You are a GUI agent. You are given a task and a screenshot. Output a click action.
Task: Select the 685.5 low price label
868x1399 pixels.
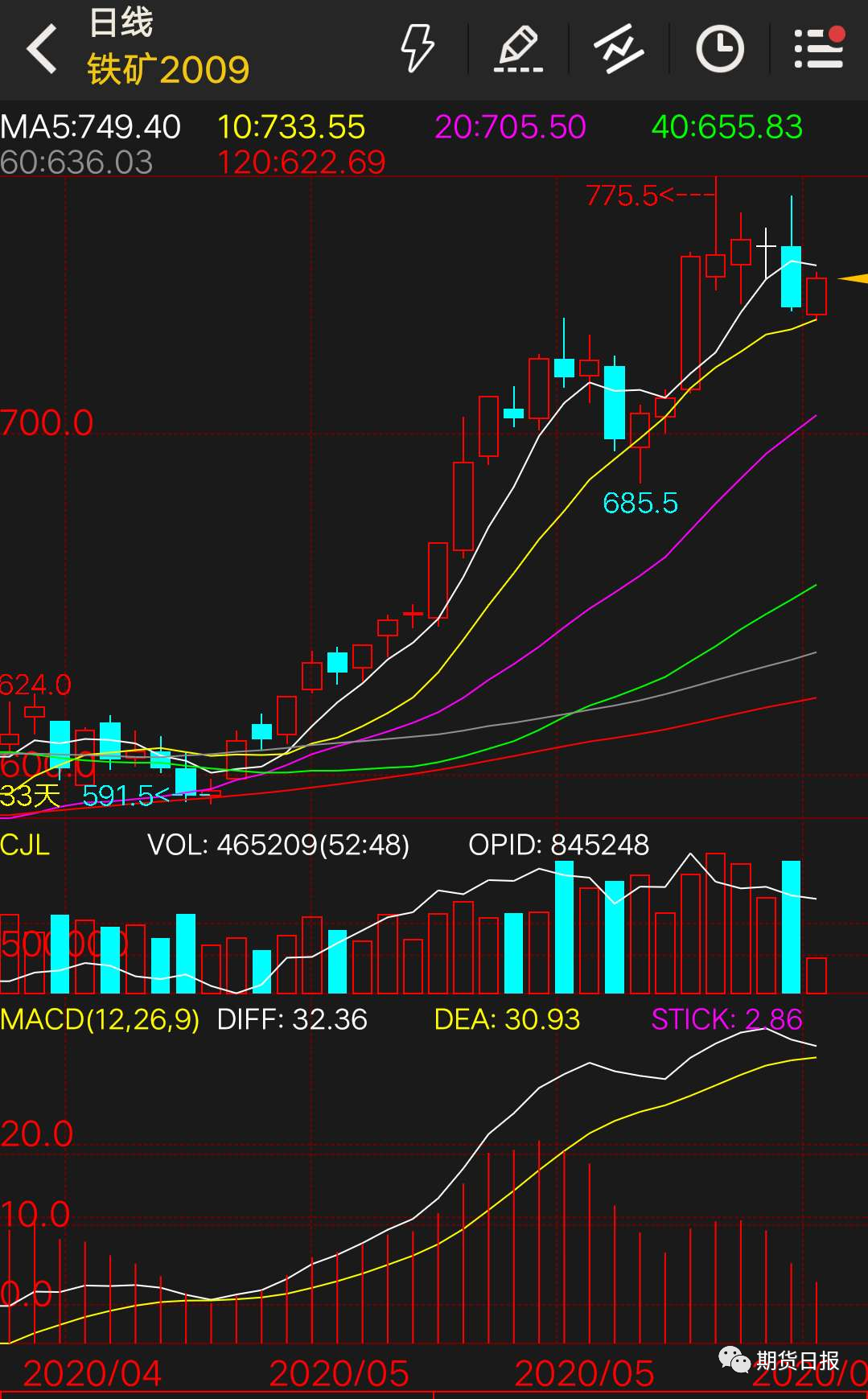coord(640,504)
